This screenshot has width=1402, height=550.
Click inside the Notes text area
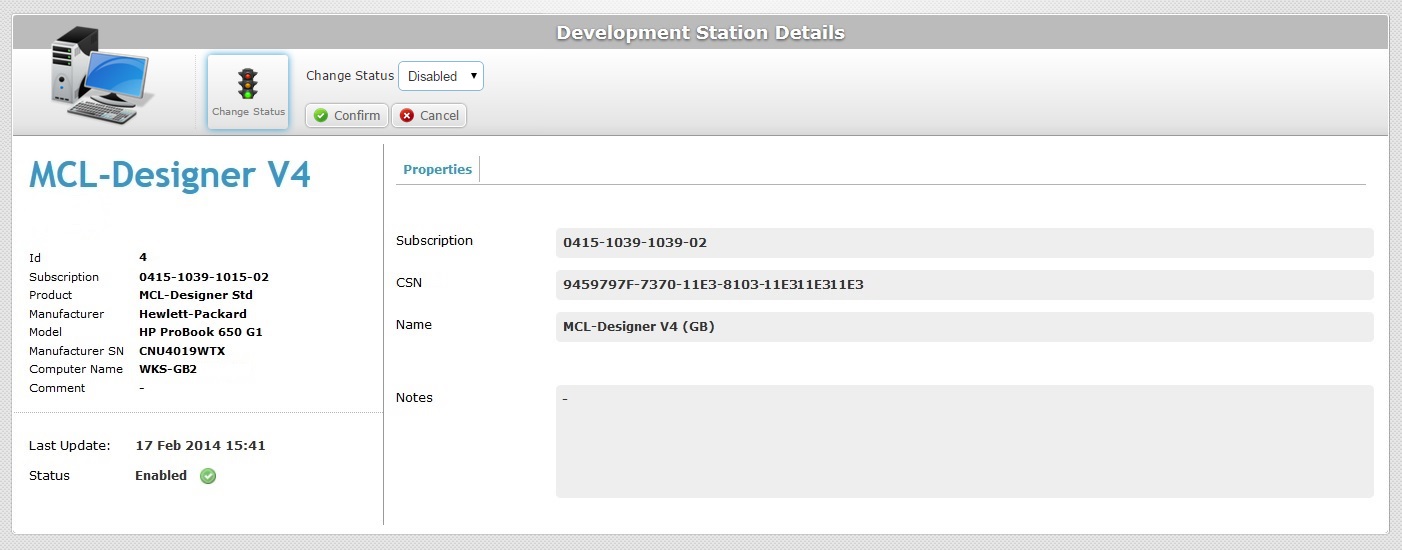click(964, 441)
